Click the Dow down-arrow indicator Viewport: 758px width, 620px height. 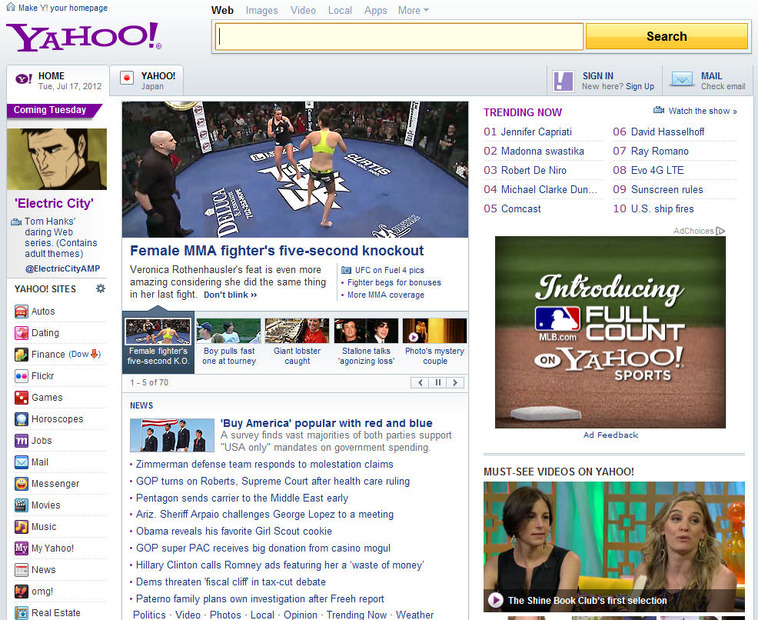95,354
